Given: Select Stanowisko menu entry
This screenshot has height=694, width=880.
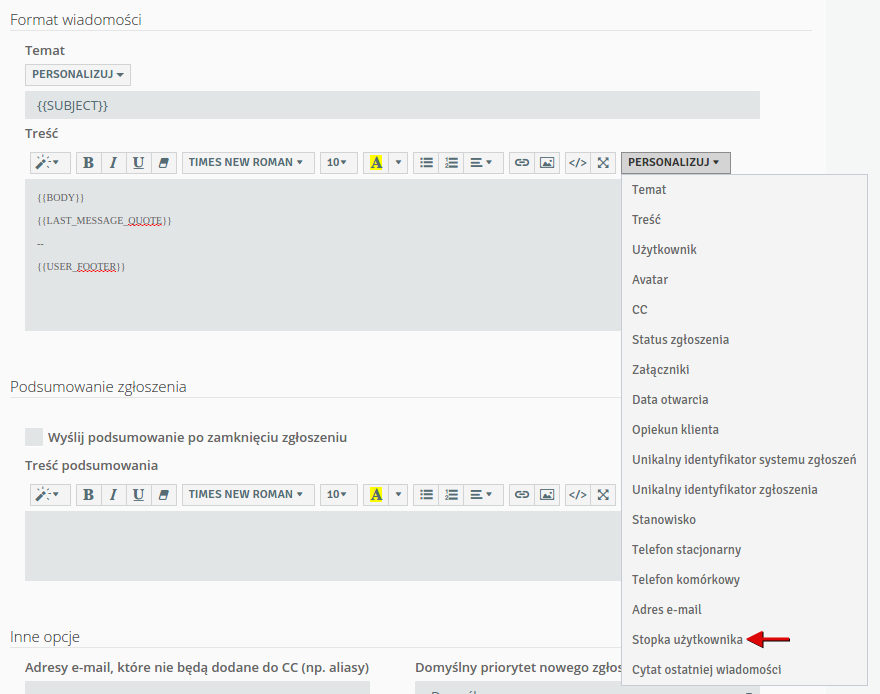Looking at the screenshot, I should click(744, 520).
